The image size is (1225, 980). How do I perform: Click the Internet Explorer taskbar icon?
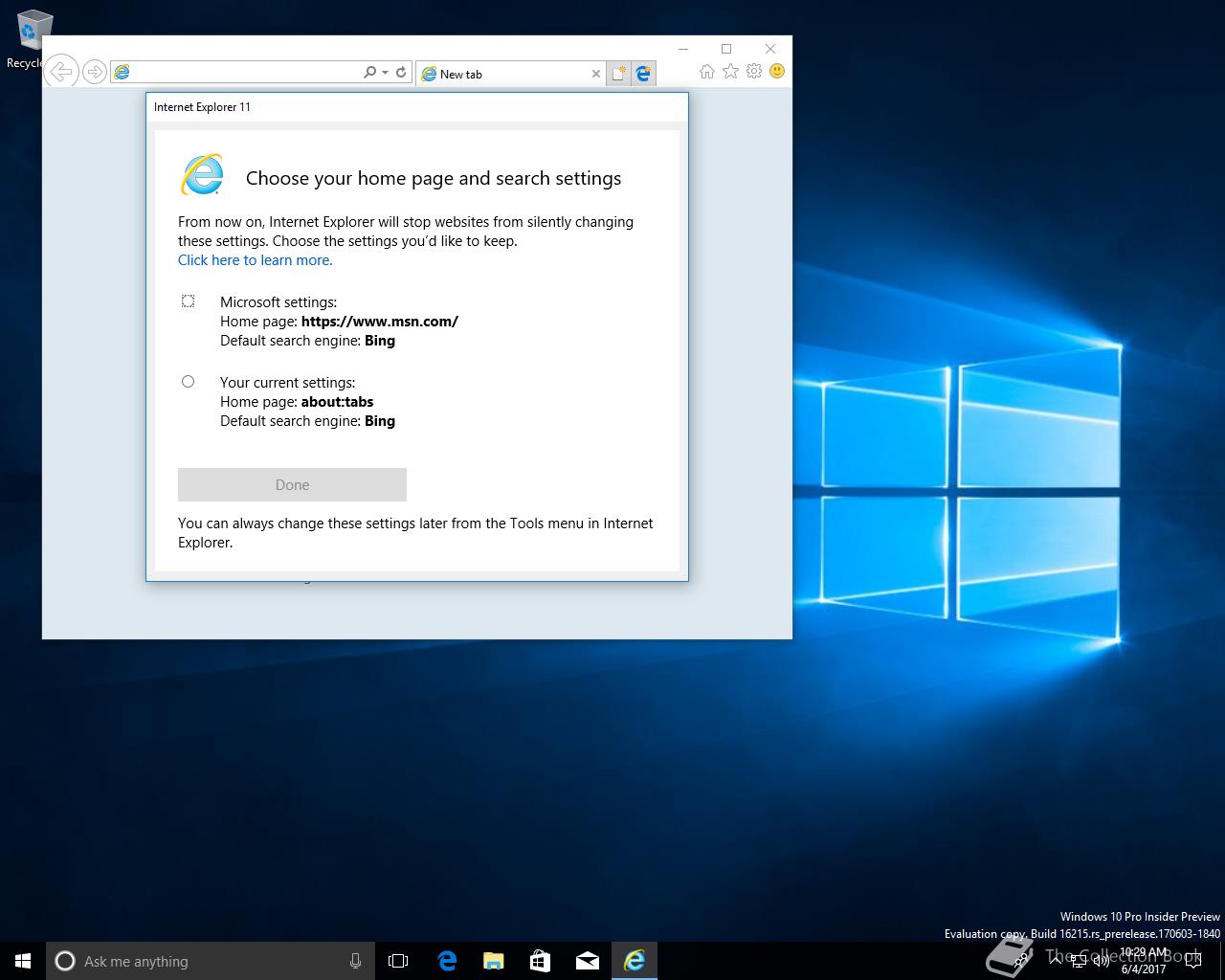pyautogui.click(x=635, y=961)
